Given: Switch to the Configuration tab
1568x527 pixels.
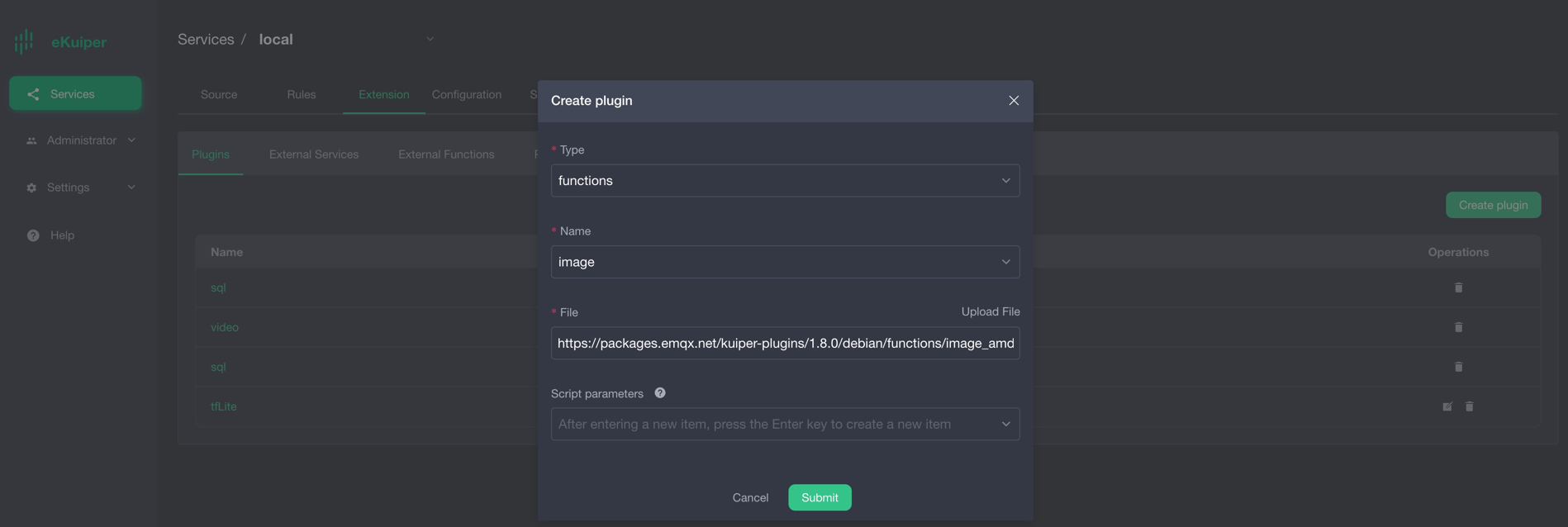Looking at the screenshot, I should coord(467,94).
